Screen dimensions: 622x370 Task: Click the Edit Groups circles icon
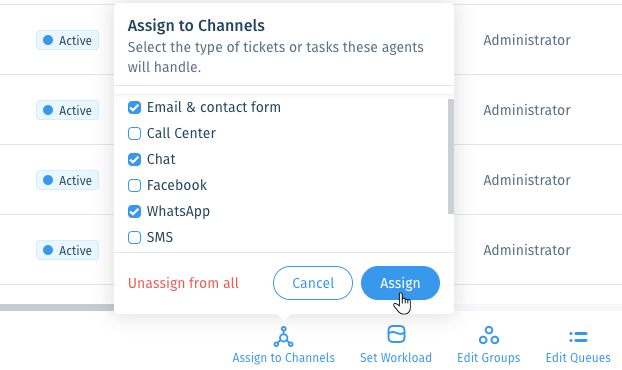click(x=489, y=335)
